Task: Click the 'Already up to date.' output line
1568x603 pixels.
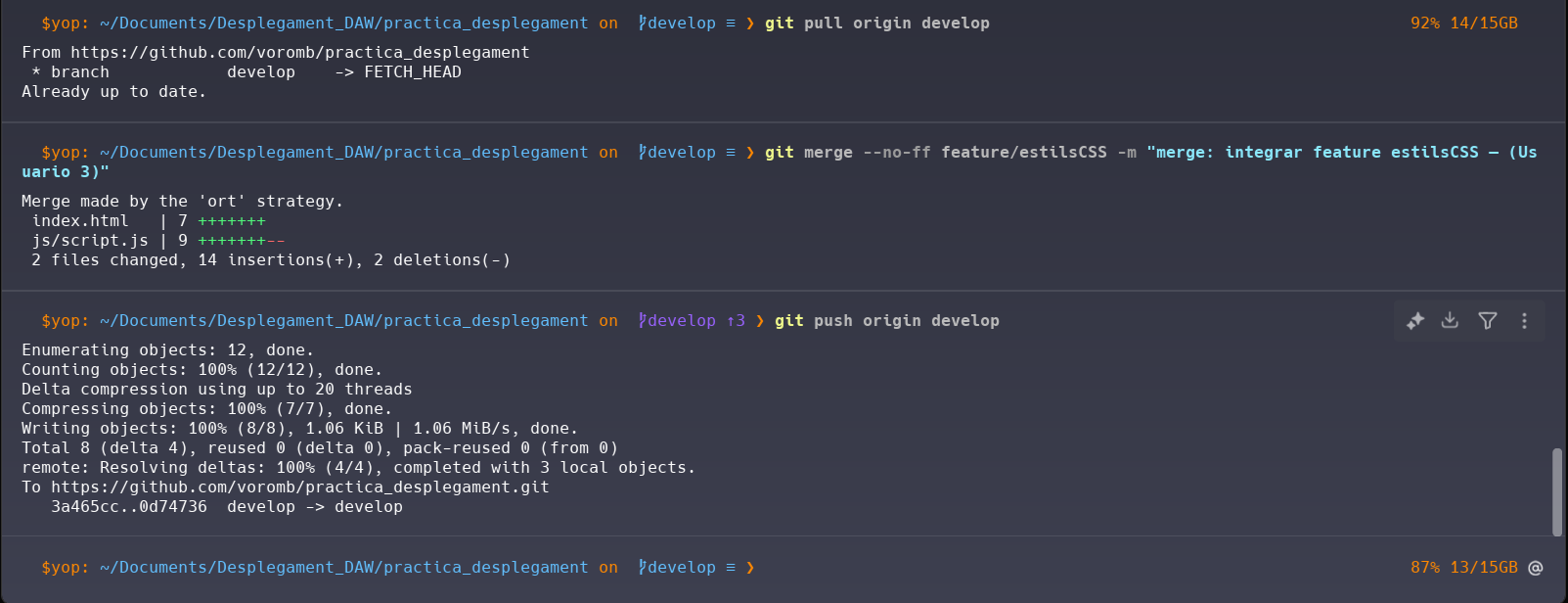Action: (x=113, y=92)
